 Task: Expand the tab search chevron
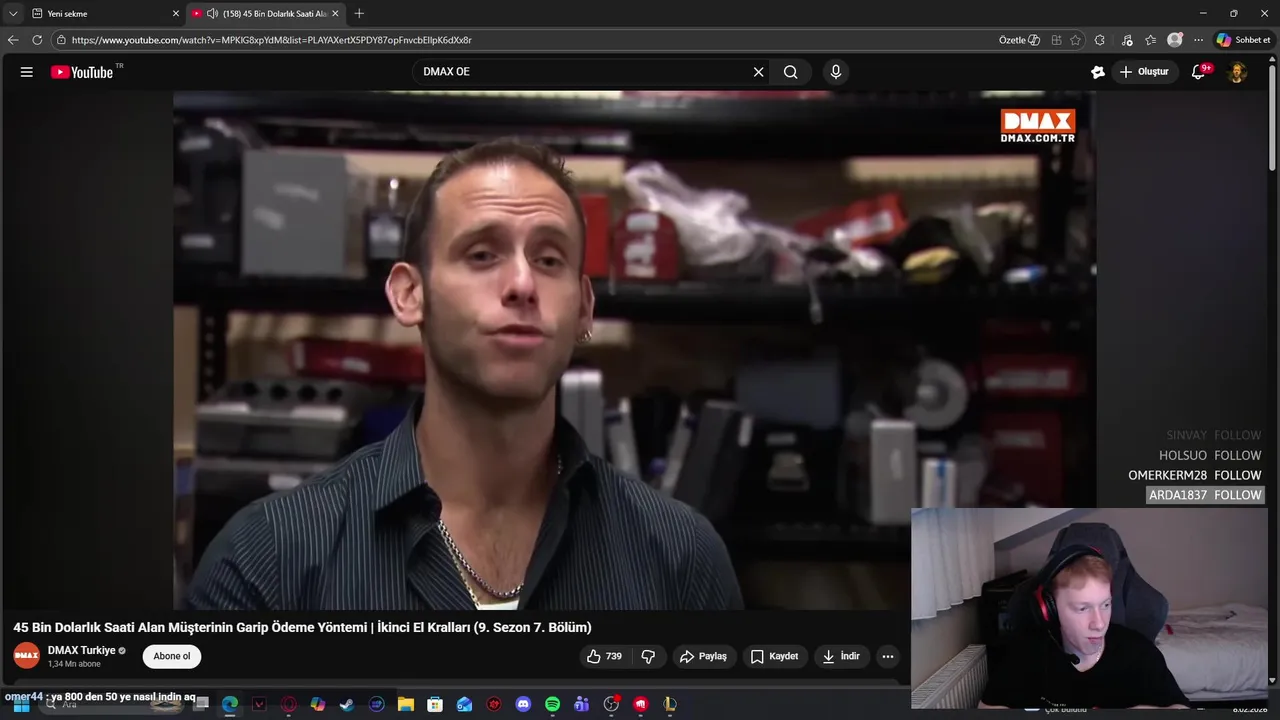coord(13,14)
